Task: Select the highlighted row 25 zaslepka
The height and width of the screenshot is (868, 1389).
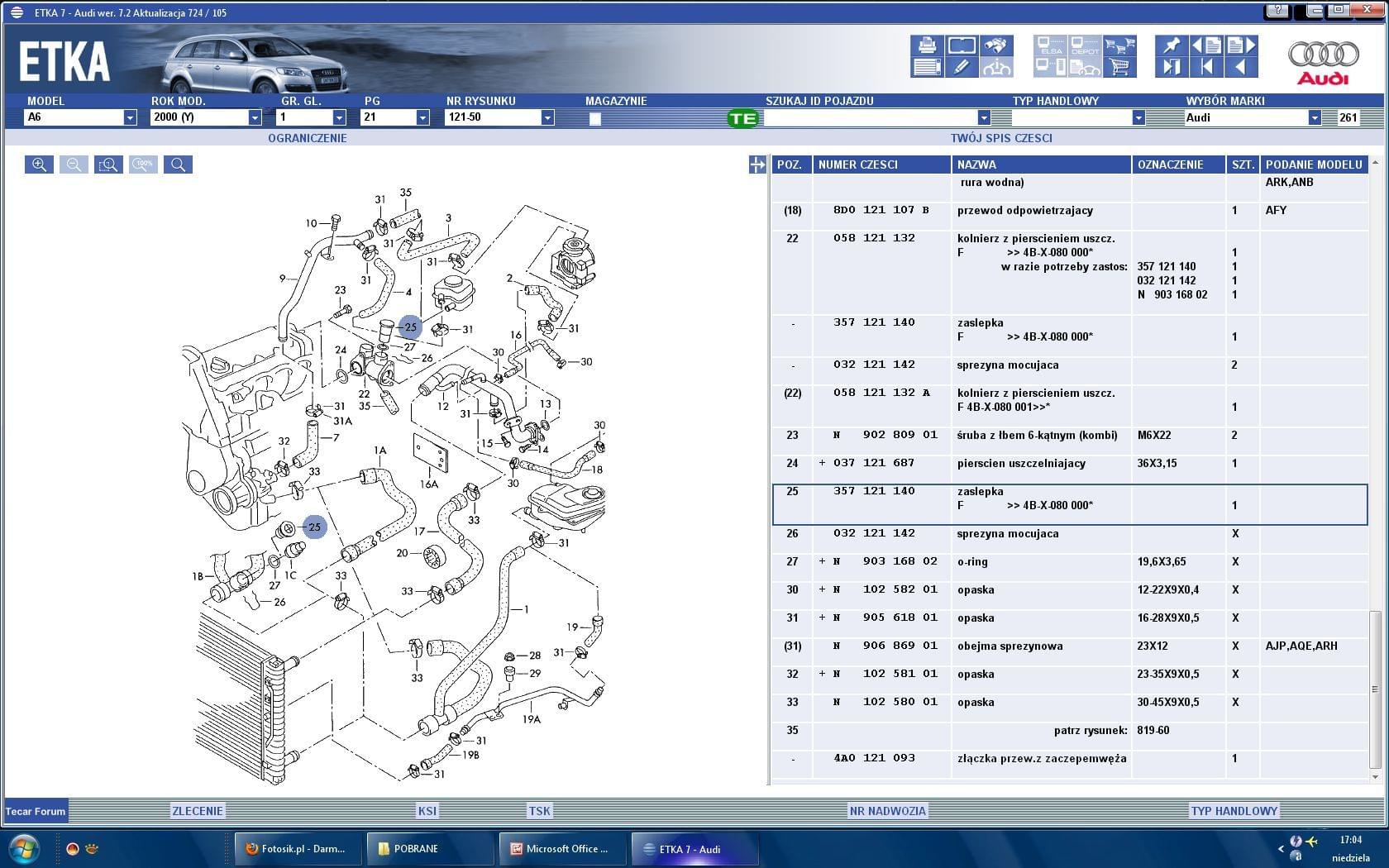Action: pos(1070,504)
